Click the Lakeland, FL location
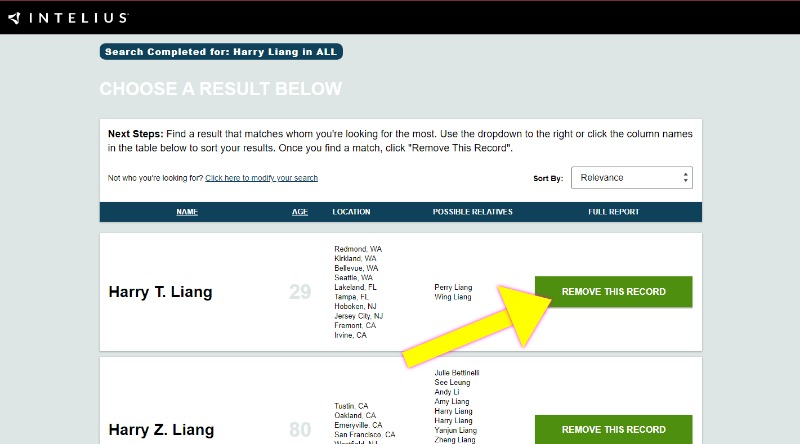The height and width of the screenshot is (444, 800). point(355,287)
